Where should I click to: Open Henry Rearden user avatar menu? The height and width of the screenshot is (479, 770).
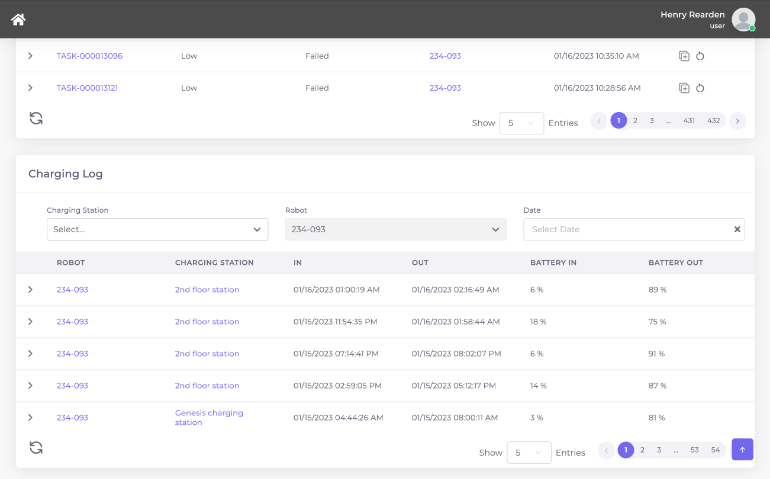[743, 19]
